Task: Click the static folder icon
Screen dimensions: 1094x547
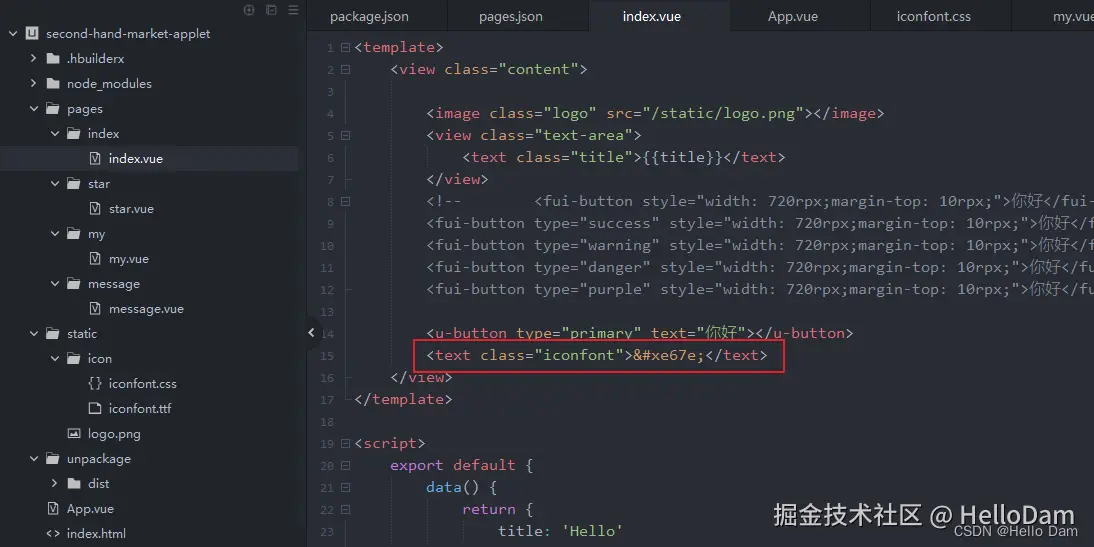Action: click(x=53, y=334)
